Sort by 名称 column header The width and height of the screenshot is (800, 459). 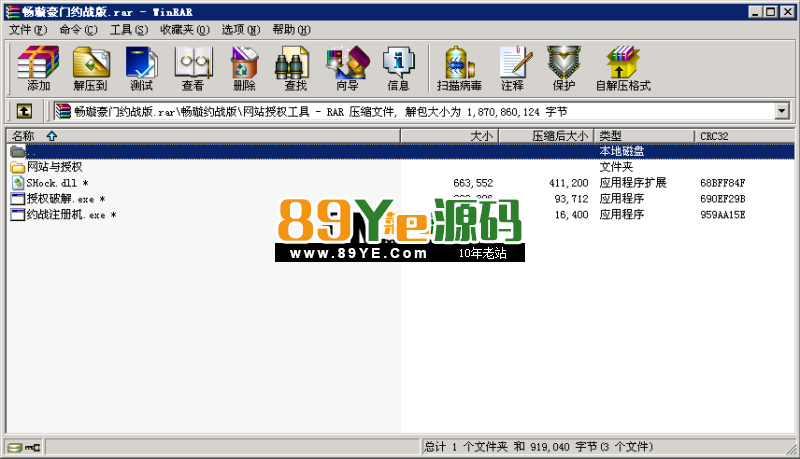[x=203, y=136]
